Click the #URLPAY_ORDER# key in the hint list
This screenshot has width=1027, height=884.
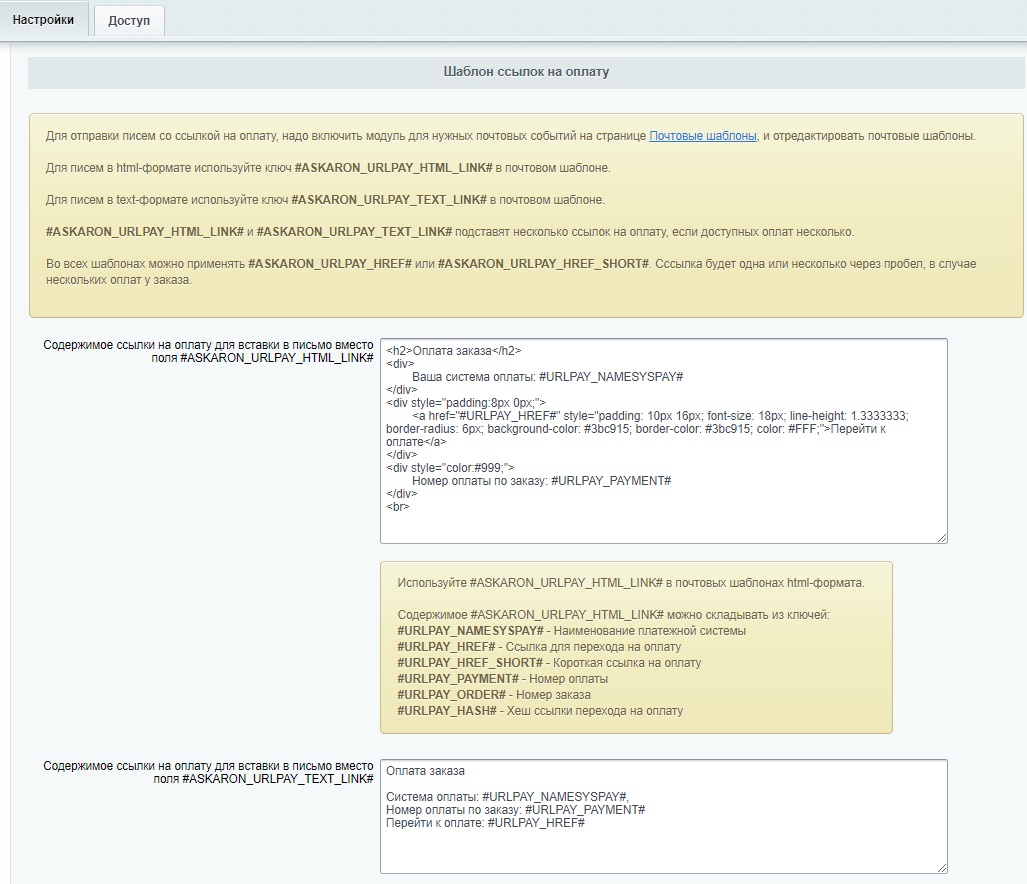pyautogui.click(x=451, y=695)
